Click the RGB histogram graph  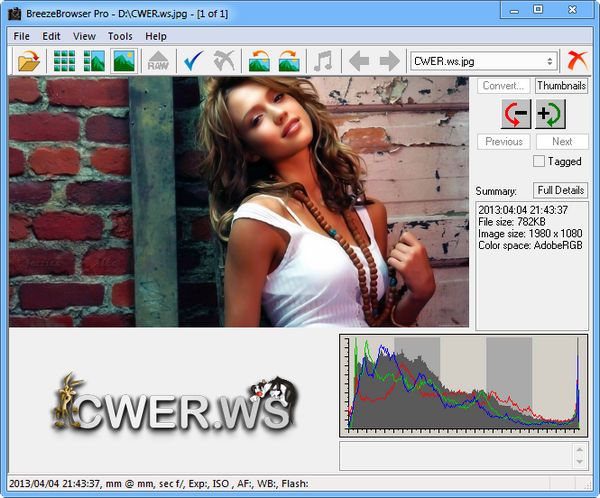pos(463,385)
